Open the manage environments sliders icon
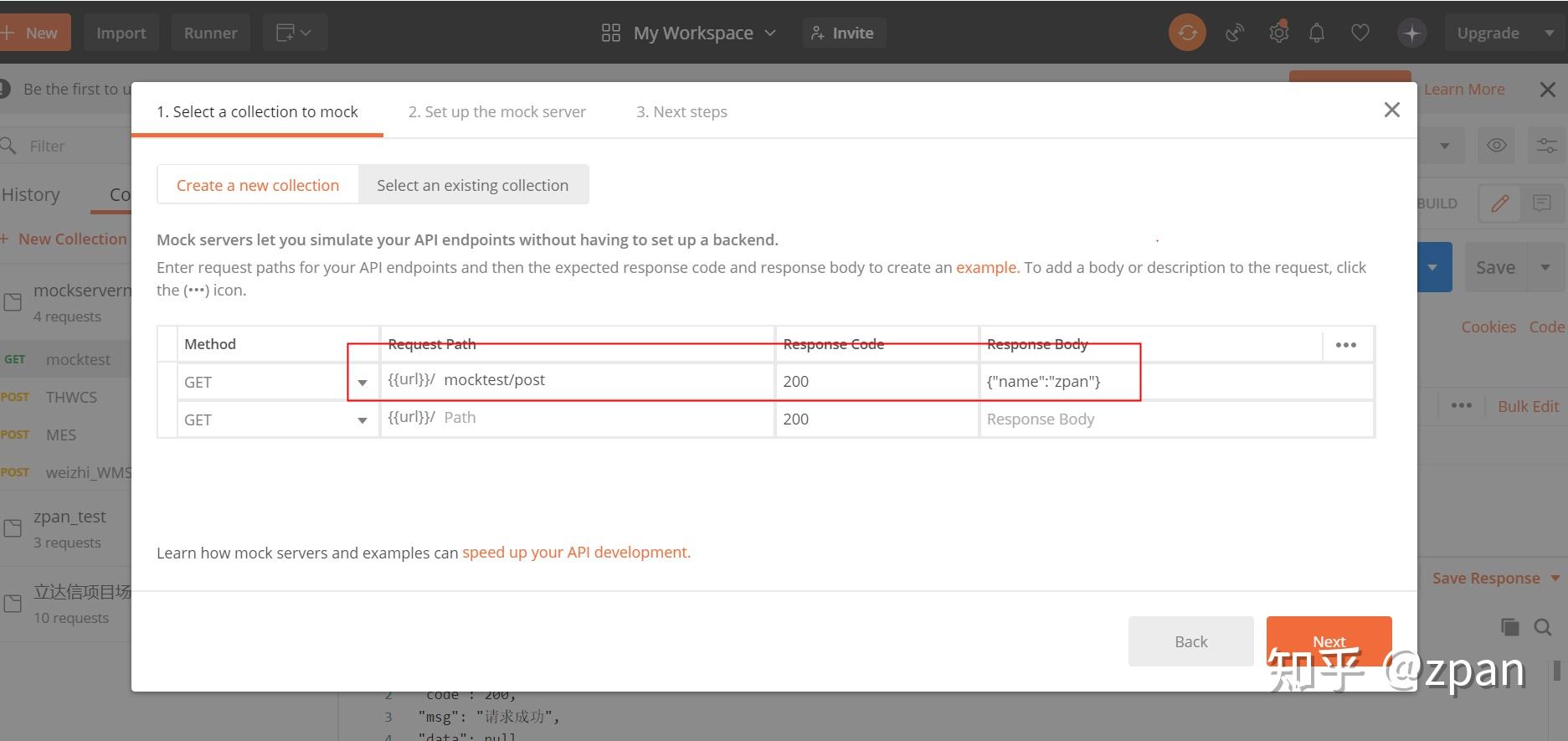The width and height of the screenshot is (1568, 741). click(x=1546, y=146)
